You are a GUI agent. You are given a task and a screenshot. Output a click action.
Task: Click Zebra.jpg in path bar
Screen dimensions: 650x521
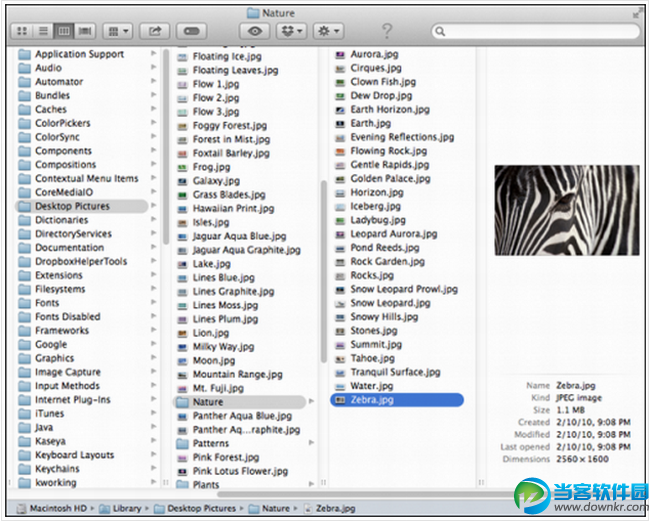pos(329,508)
